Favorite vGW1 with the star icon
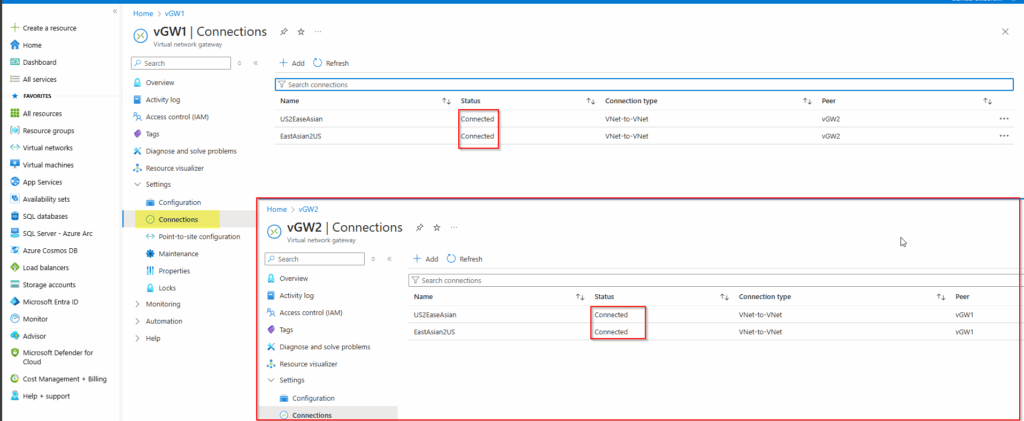Screen dimensions: 1024x421 [300, 31]
